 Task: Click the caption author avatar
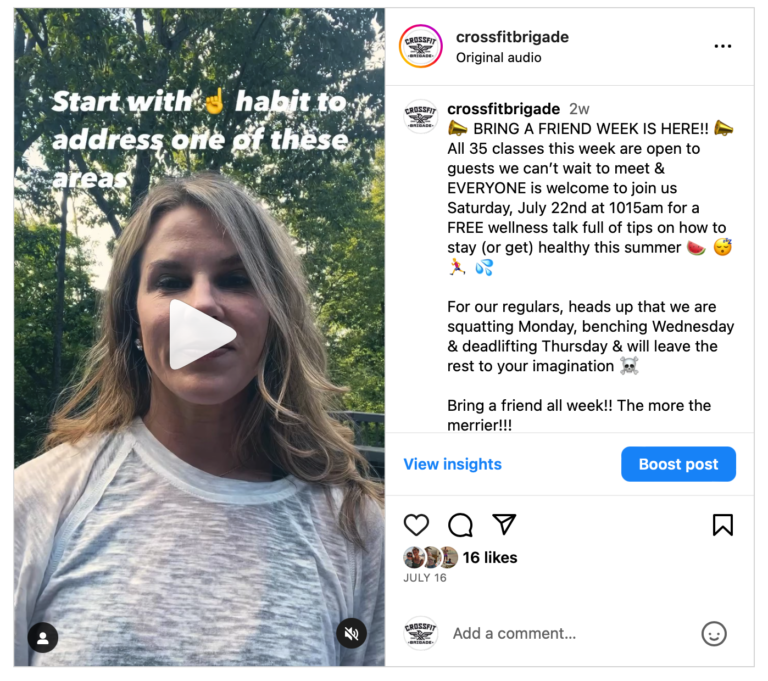pos(420,117)
